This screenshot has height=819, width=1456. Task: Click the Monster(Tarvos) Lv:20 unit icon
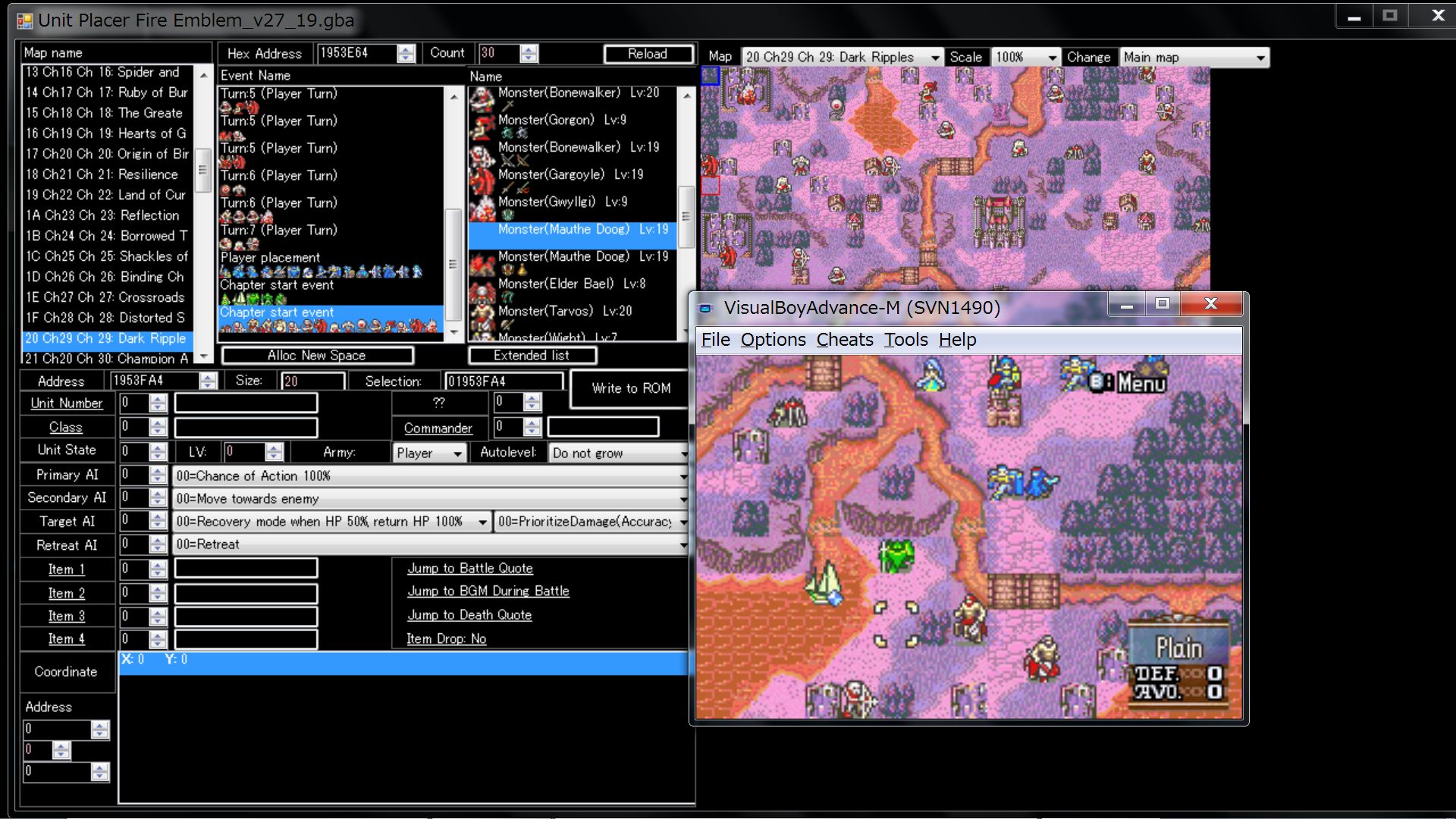[482, 318]
